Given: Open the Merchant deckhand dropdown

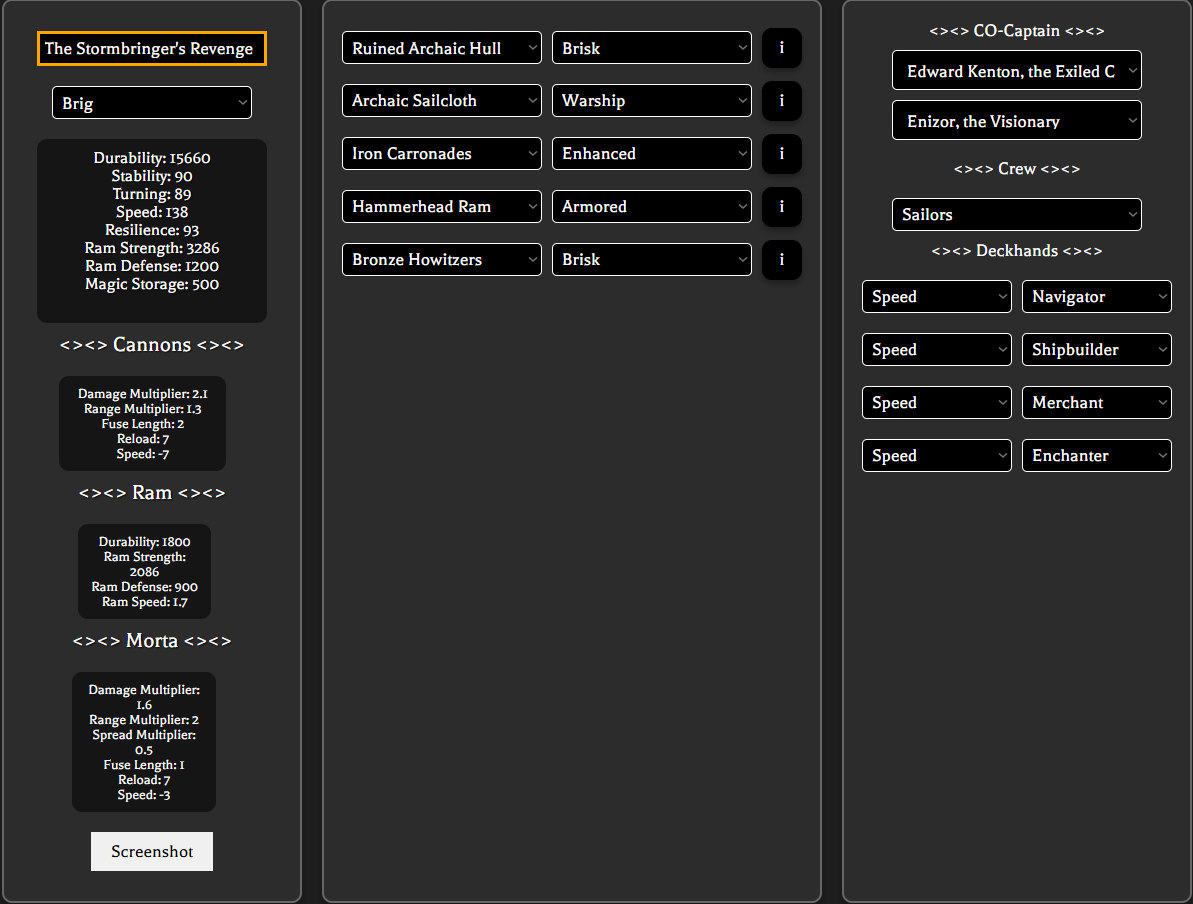Looking at the screenshot, I should 1097,403.
